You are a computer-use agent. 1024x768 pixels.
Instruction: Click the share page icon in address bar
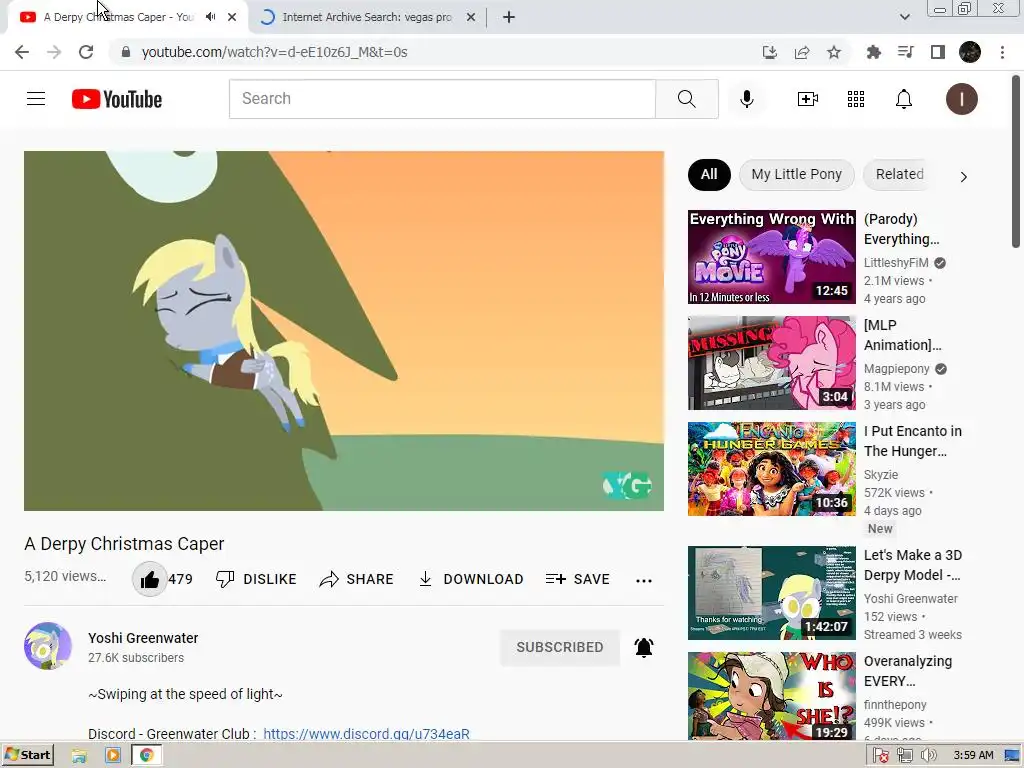(x=801, y=52)
